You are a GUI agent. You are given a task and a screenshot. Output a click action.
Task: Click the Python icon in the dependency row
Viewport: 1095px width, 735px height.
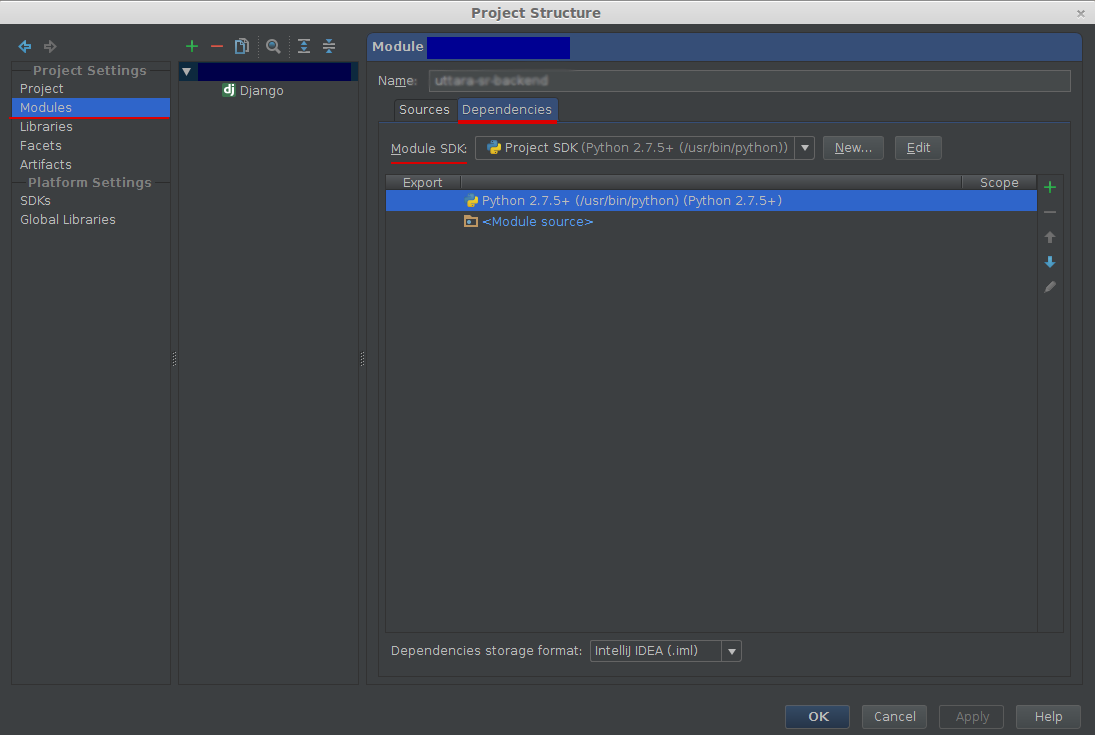click(471, 201)
